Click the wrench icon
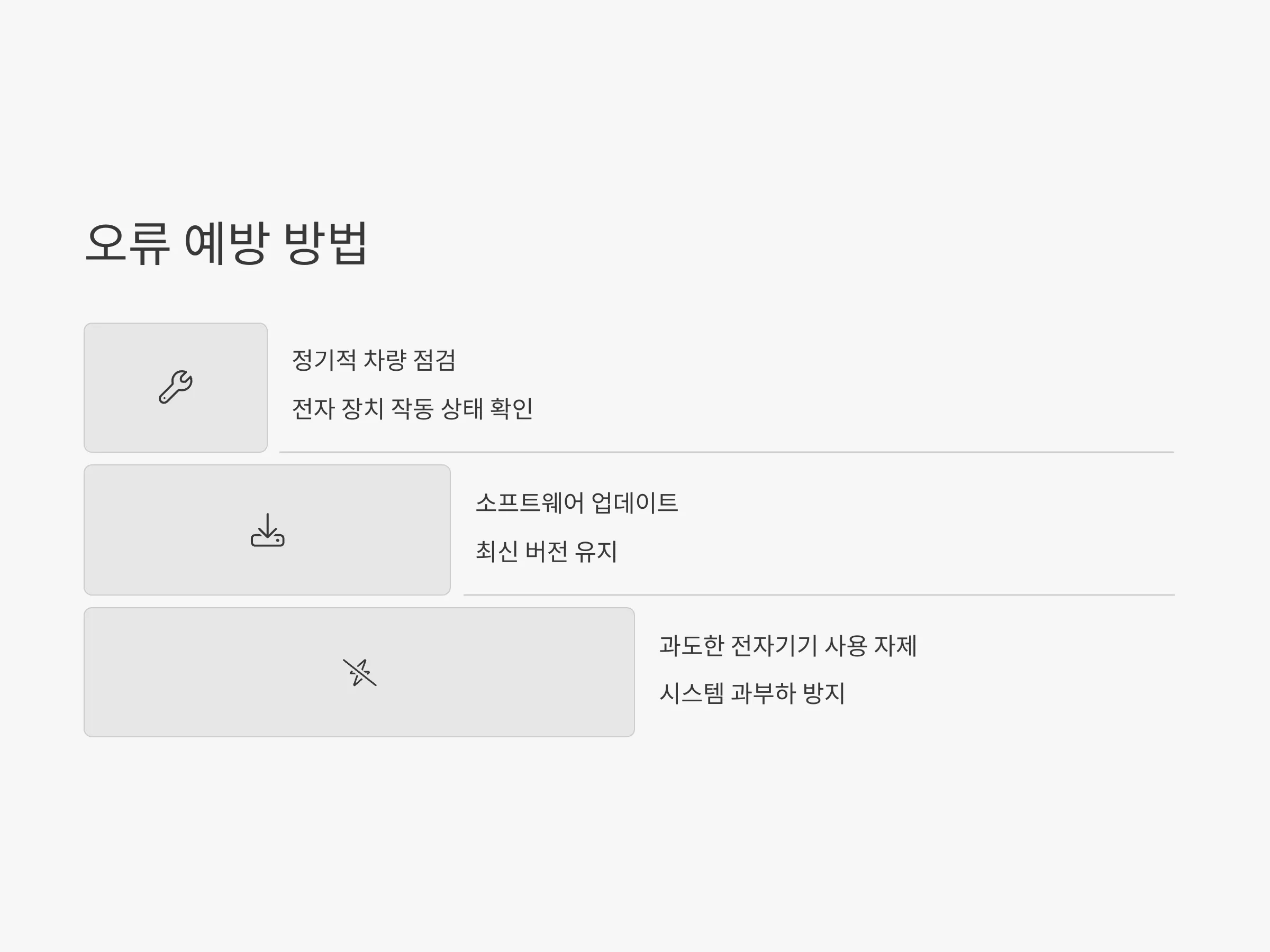Image resolution: width=1270 pixels, height=952 pixels. [176, 387]
